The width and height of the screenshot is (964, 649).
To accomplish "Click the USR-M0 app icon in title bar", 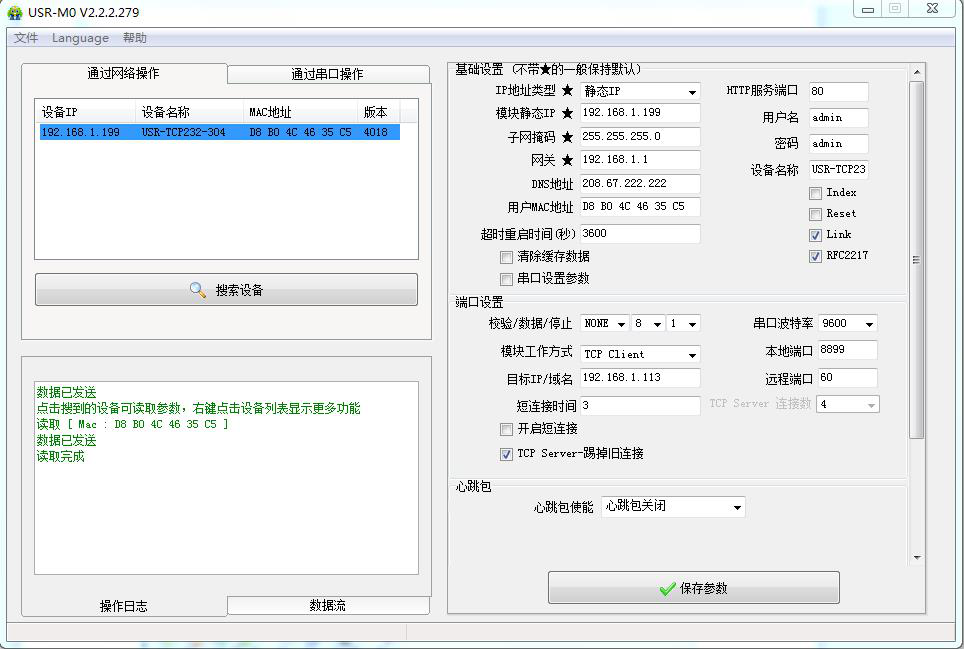I will 14,12.
